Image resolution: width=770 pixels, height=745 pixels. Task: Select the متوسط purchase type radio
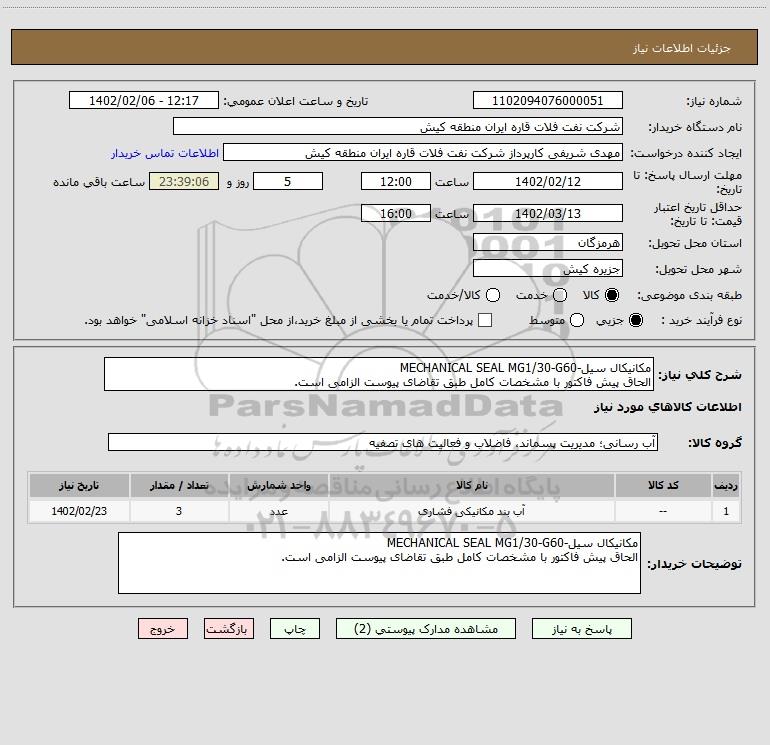point(577,320)
